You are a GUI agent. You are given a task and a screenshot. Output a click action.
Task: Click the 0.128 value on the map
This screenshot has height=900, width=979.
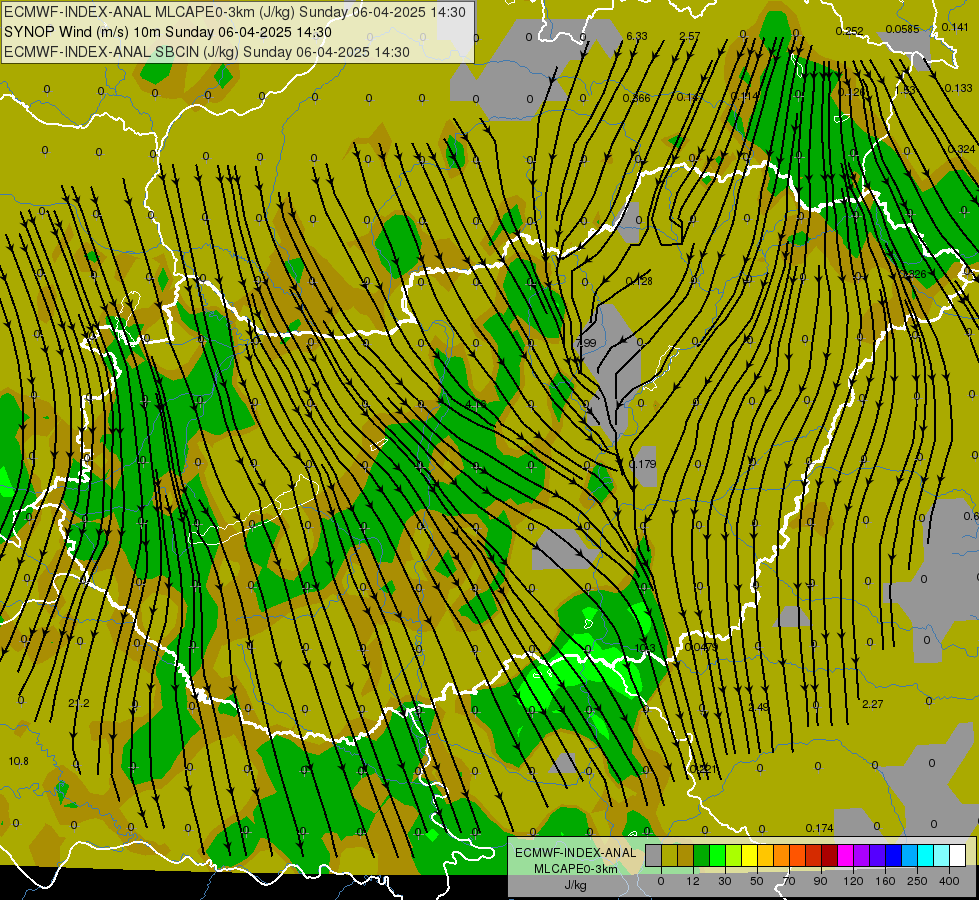click(x=639, y=281)
